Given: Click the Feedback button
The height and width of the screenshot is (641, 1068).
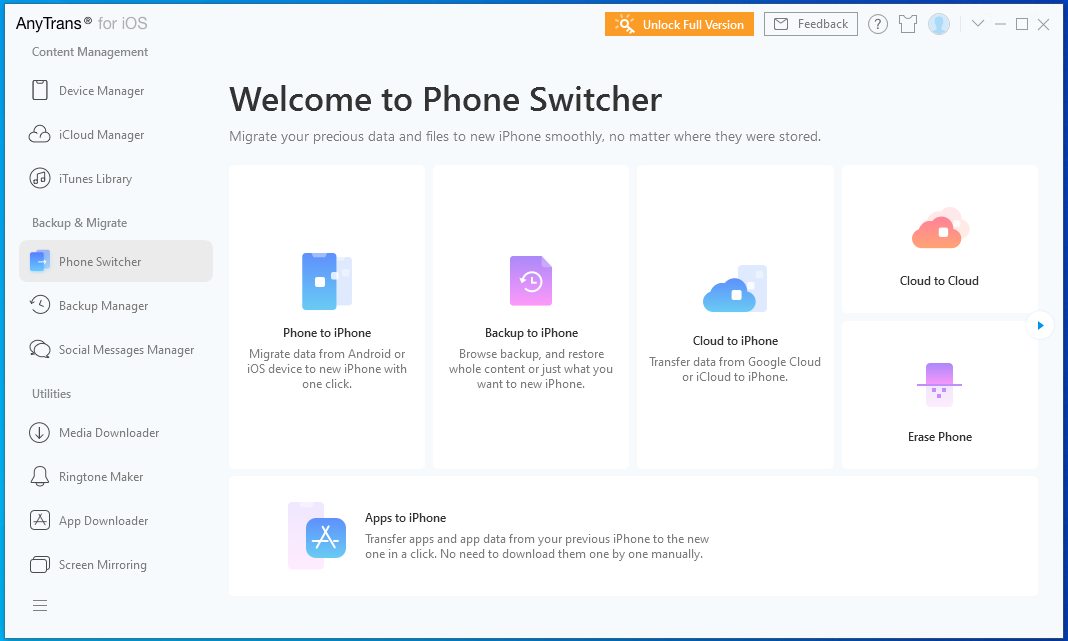Looking at the screenshot, I should click(811, 25).
